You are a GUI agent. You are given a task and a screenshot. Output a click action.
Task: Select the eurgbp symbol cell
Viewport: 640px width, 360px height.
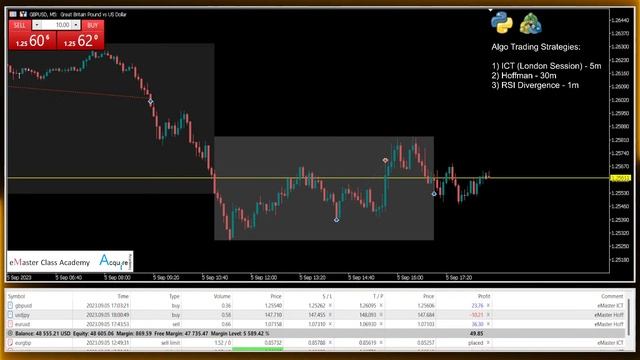(x=23, y=343)
